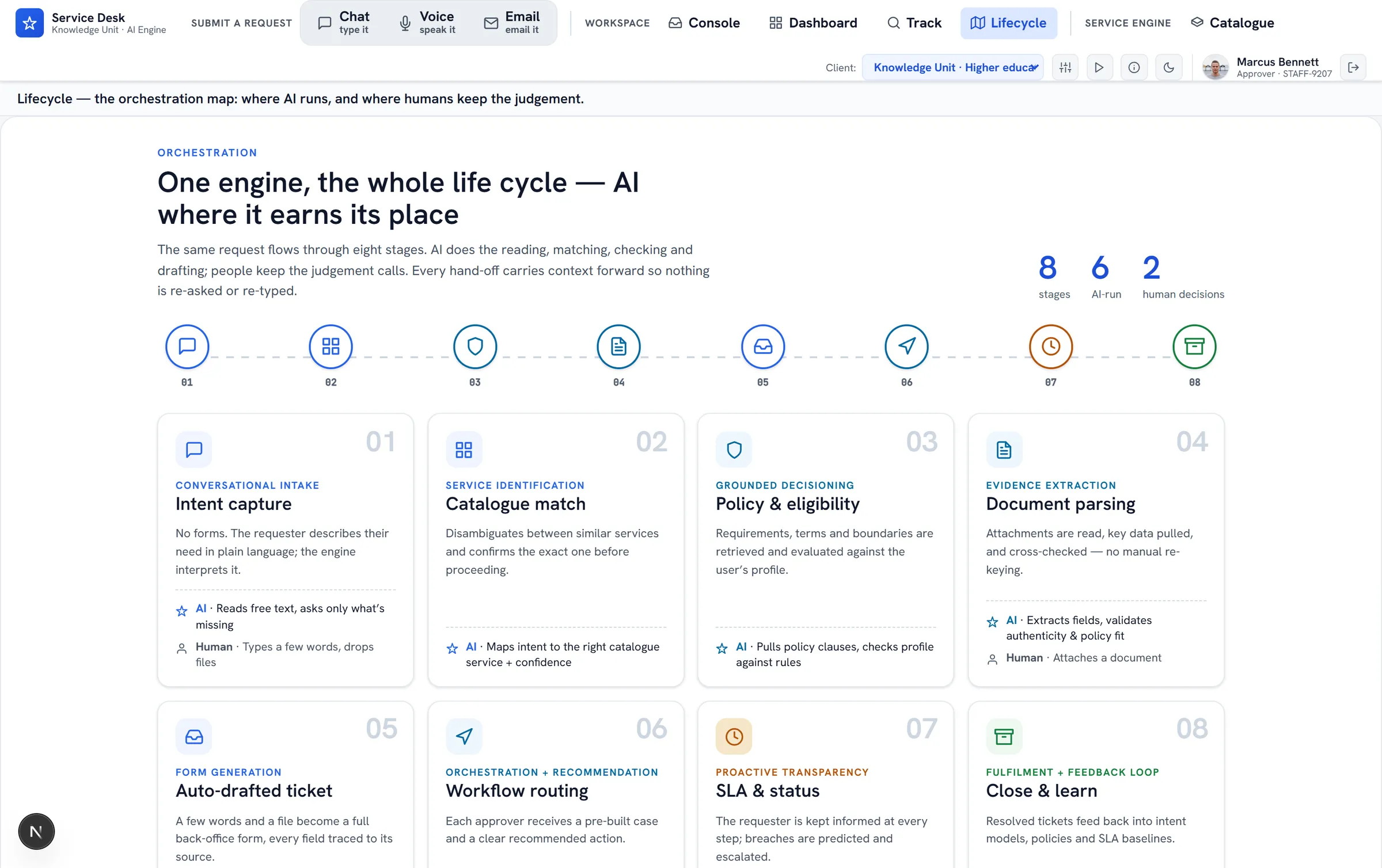Screen dimensions: 1382x868
Task: Click the Policy & eligibility shield icon
Action: click(734, 450)
